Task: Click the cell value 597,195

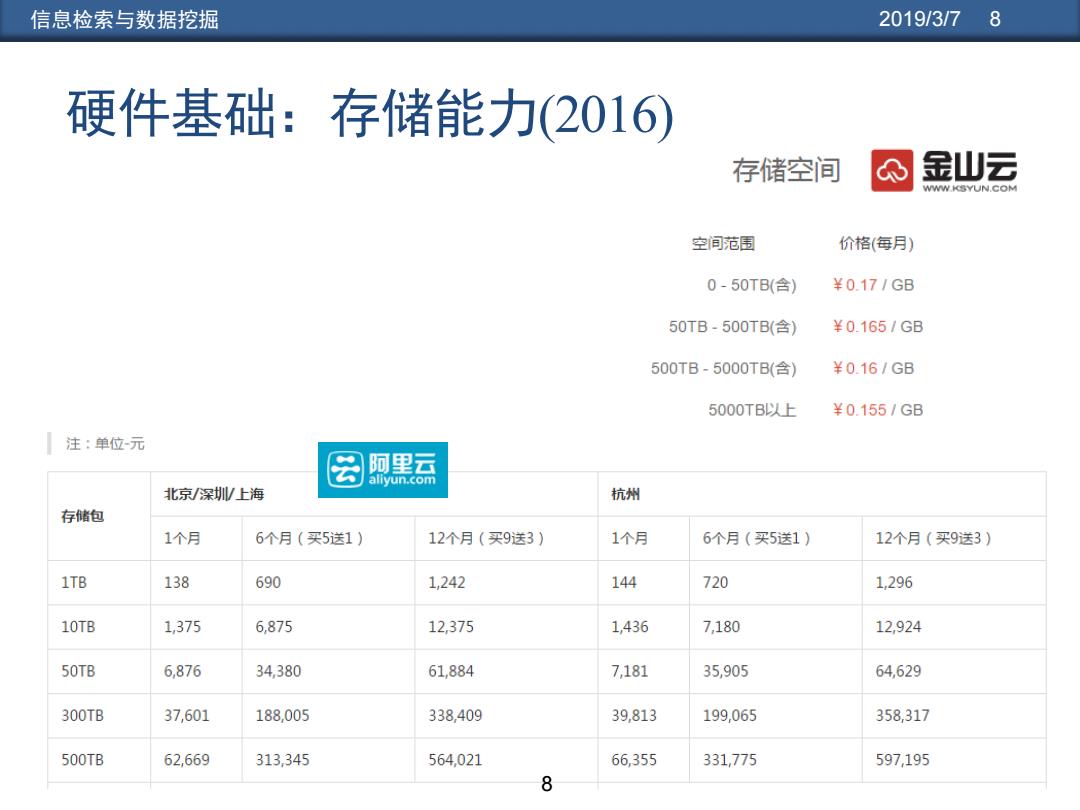Action: (x=902, y=760)
